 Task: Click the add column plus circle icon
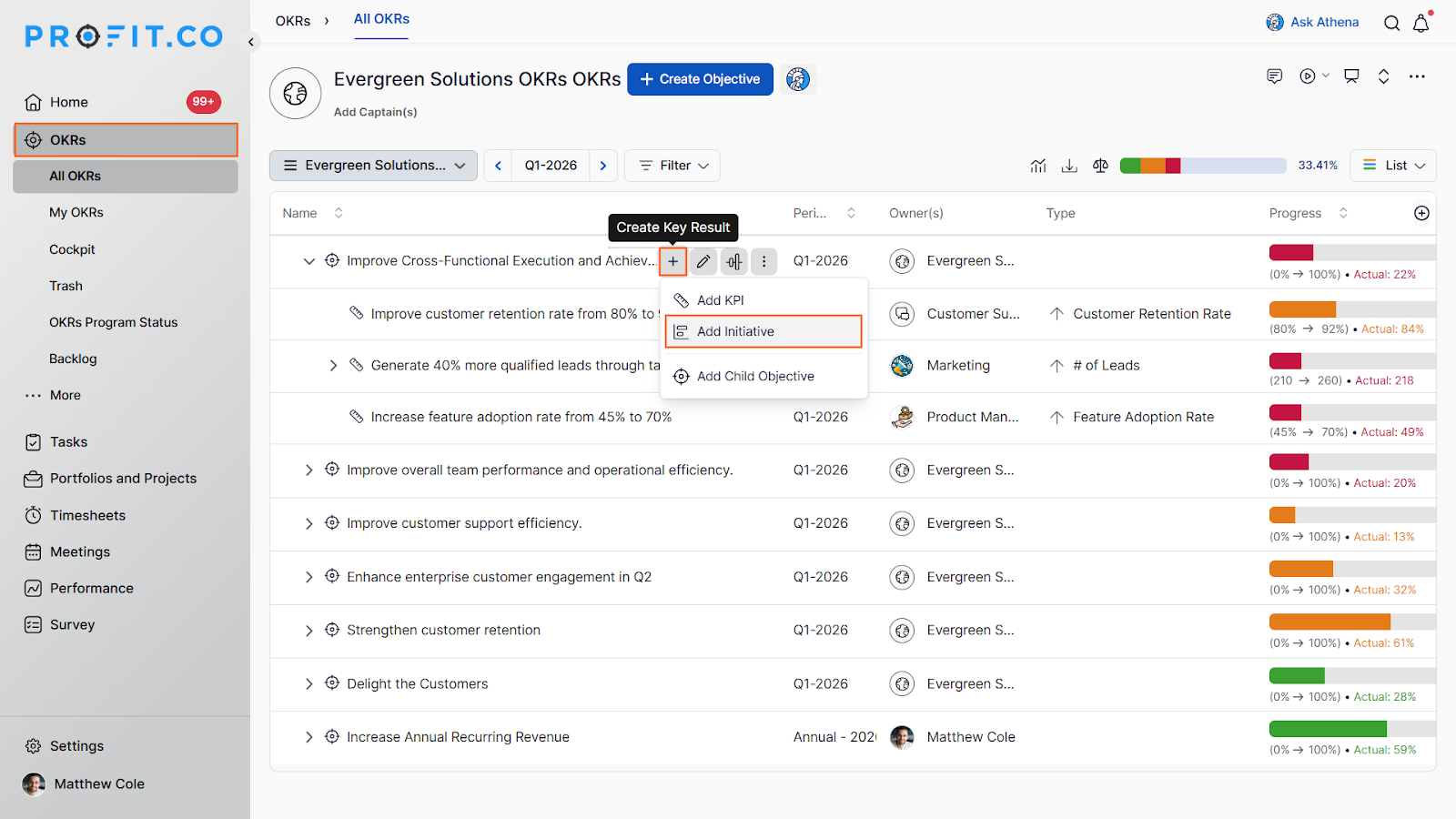[1421, 213]
